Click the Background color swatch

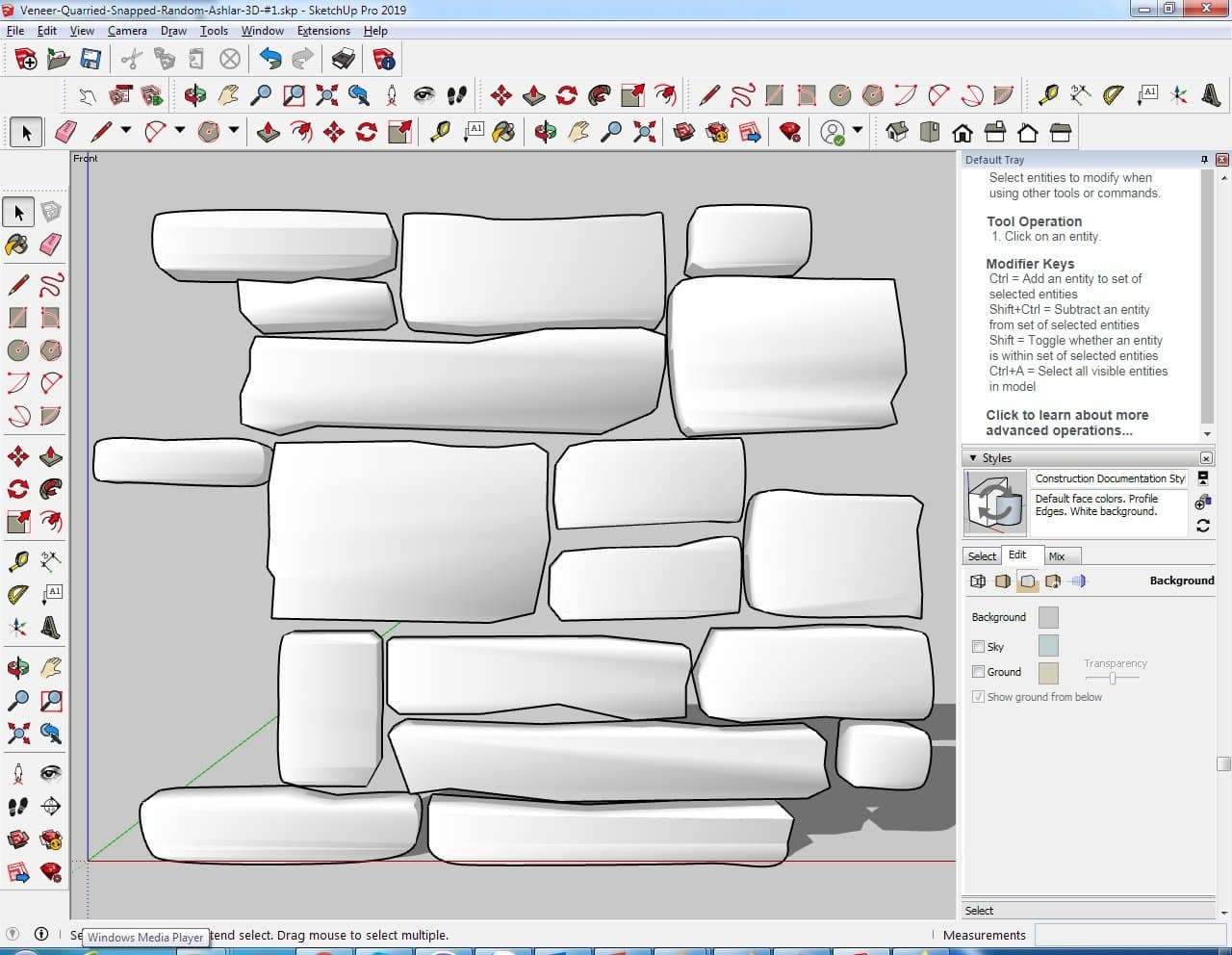pyautogui.click(x=1048, y=618)
